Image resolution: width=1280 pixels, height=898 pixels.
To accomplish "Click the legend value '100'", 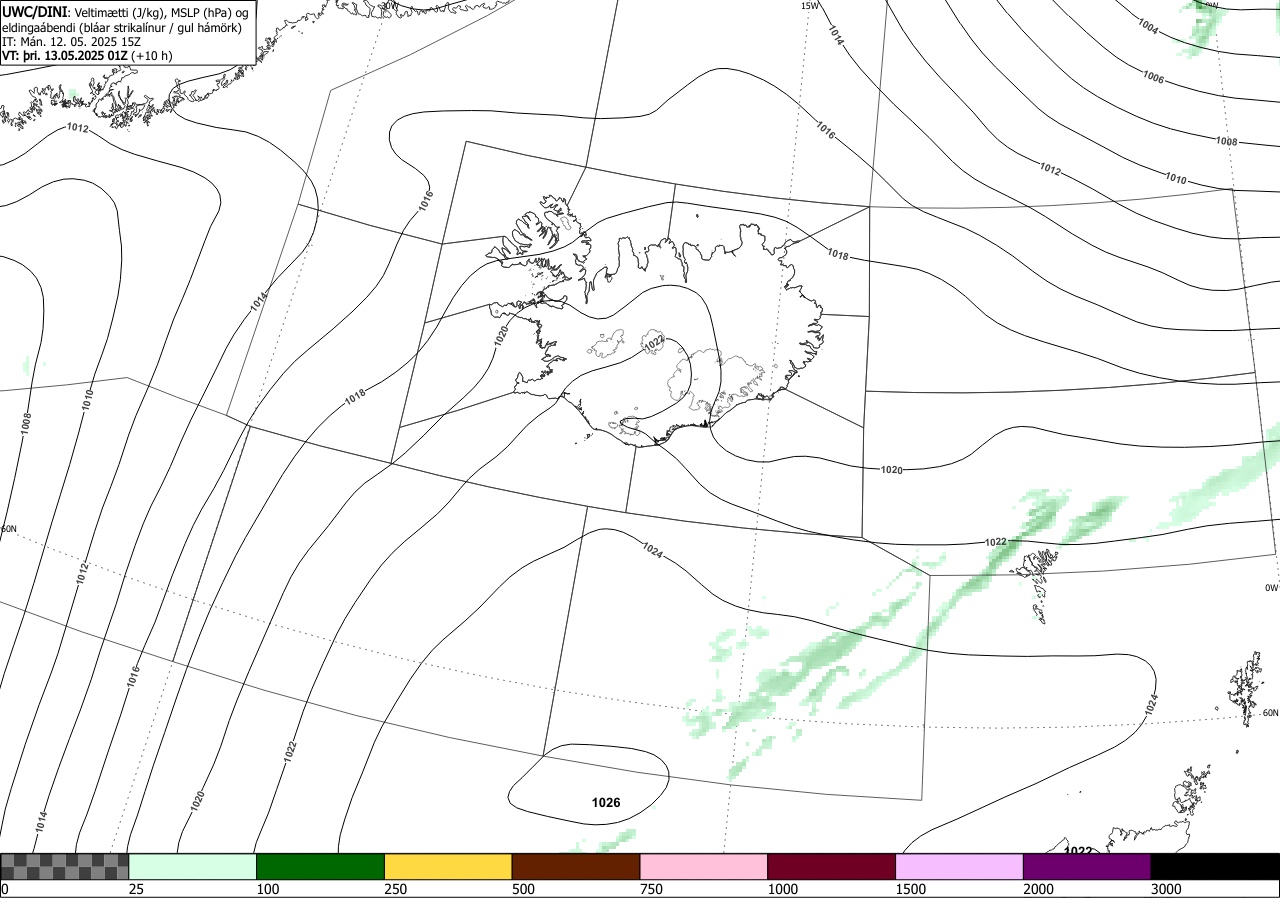I will (x=267, y=889).
